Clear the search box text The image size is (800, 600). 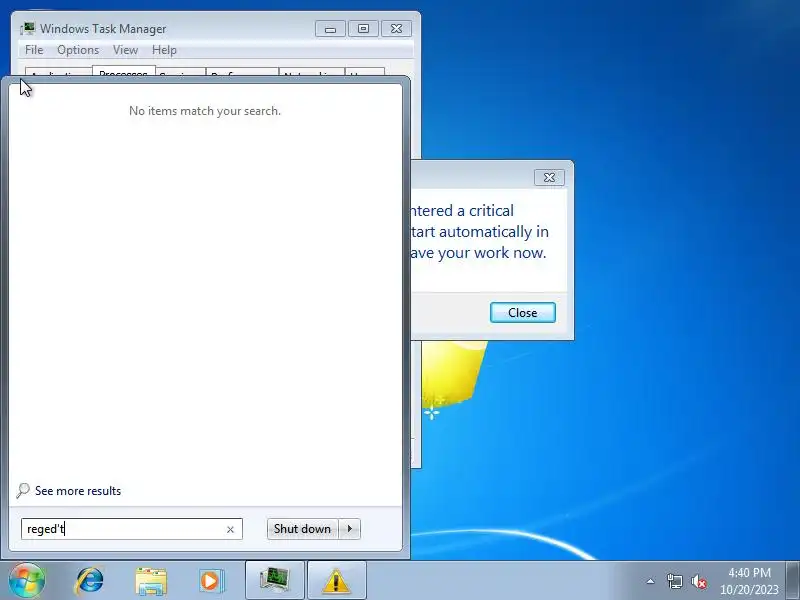[230, 530]
